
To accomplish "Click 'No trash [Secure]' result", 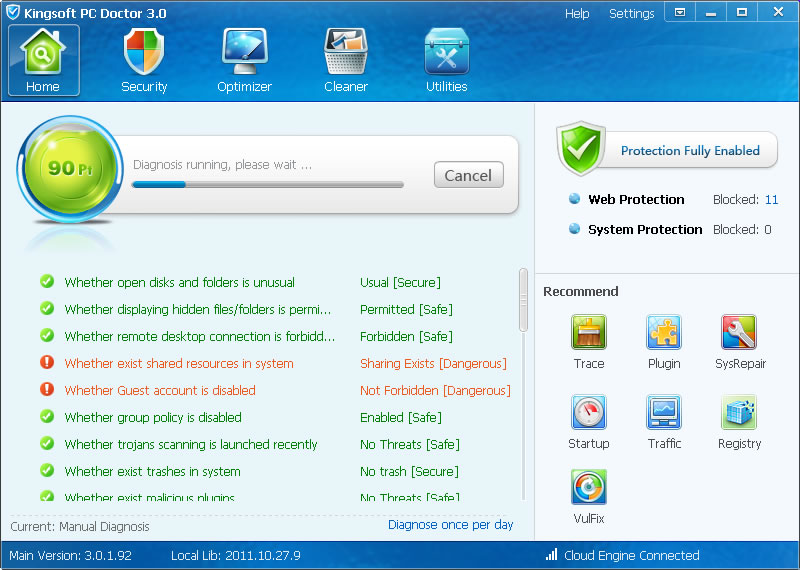I will 409,472.
